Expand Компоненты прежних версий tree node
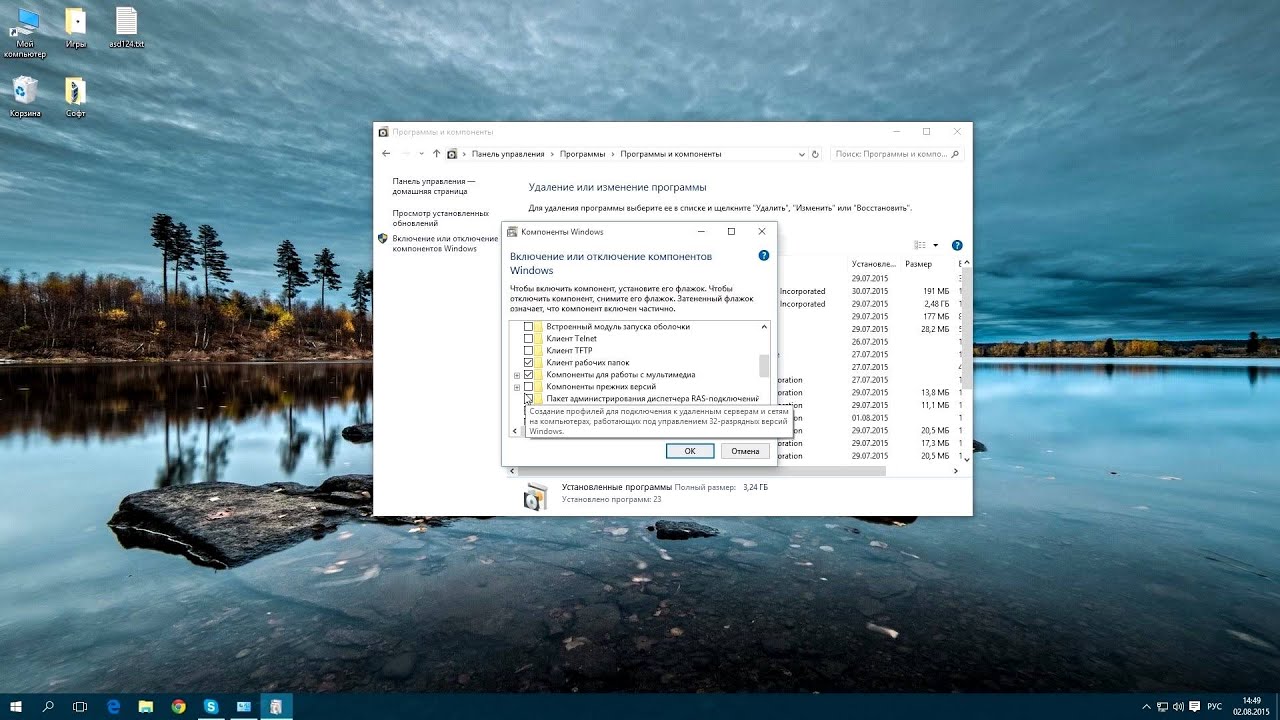Viewport: 1280px width, 720px height. pos(517,387)
